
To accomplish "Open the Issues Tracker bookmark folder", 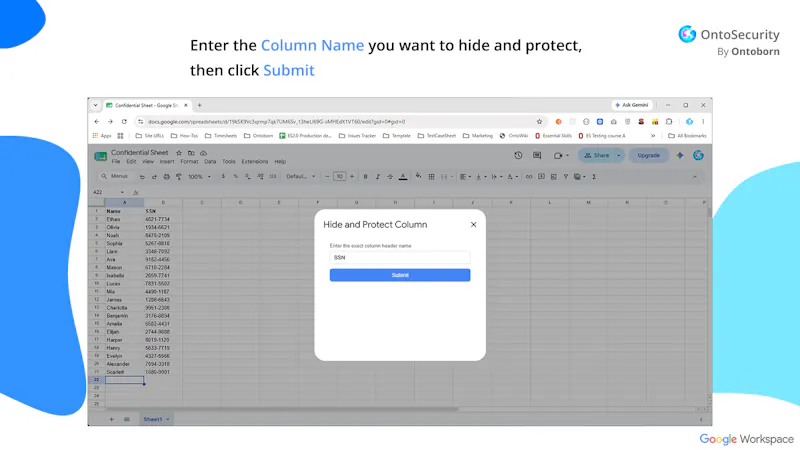I will coord(358,136).
